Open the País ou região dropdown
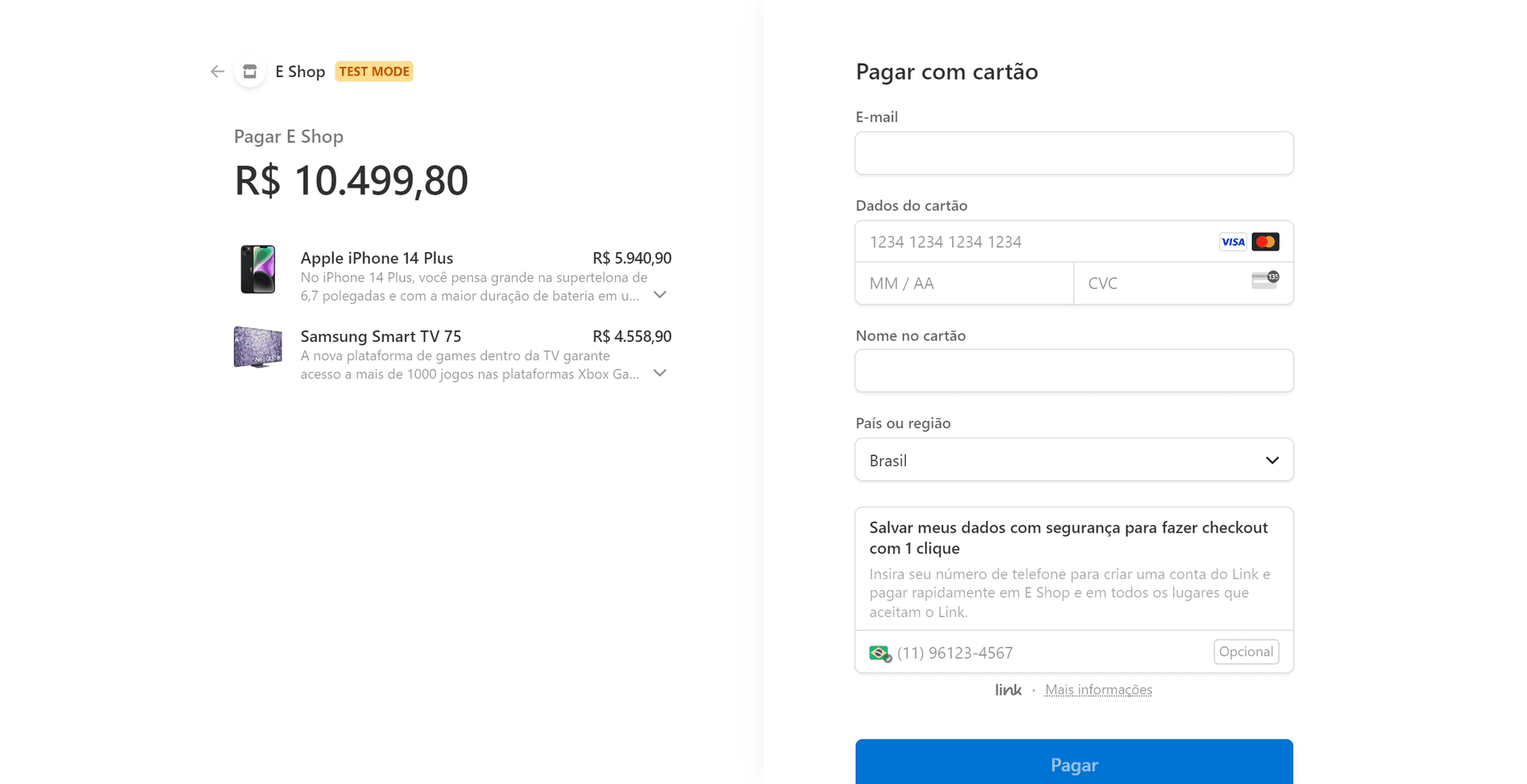The image size is (1527, 784). pos(1074,460)
